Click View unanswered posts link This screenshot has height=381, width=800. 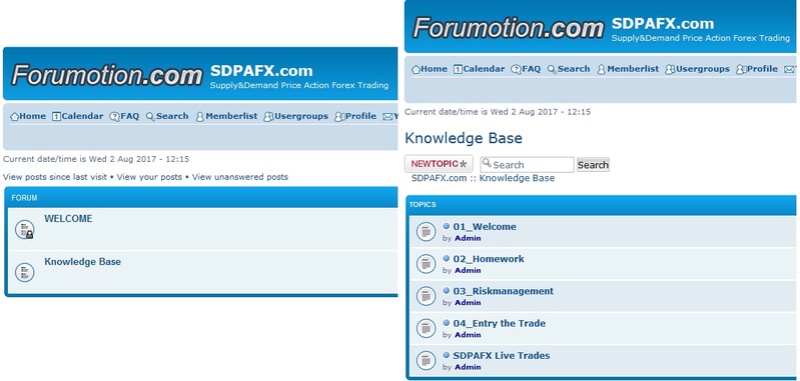pos(240,177)
